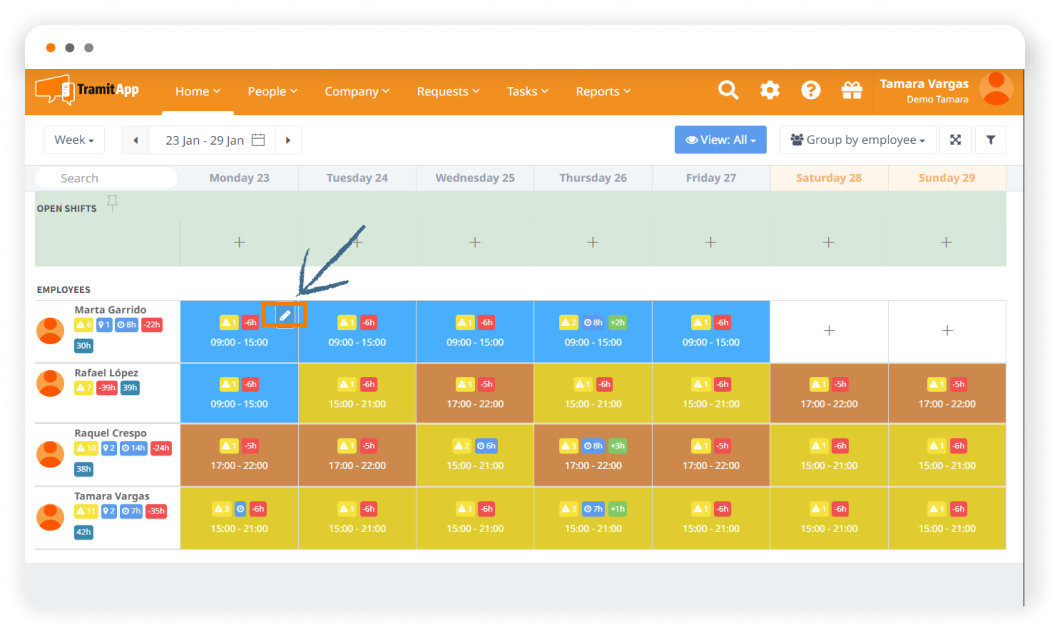Viewport: 1061px width, 633px height.
Task: Click the employee Search field
Action: click(106, 178)
